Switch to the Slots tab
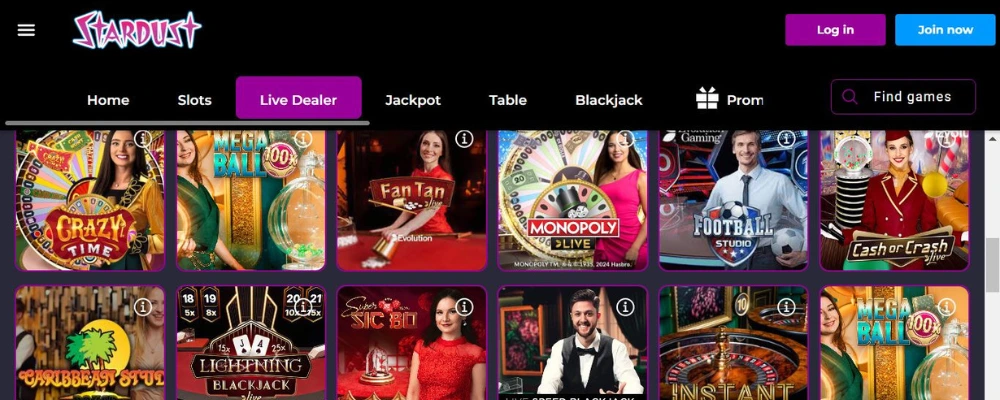Screen dimensions: 1000x400 pos(195,100)
